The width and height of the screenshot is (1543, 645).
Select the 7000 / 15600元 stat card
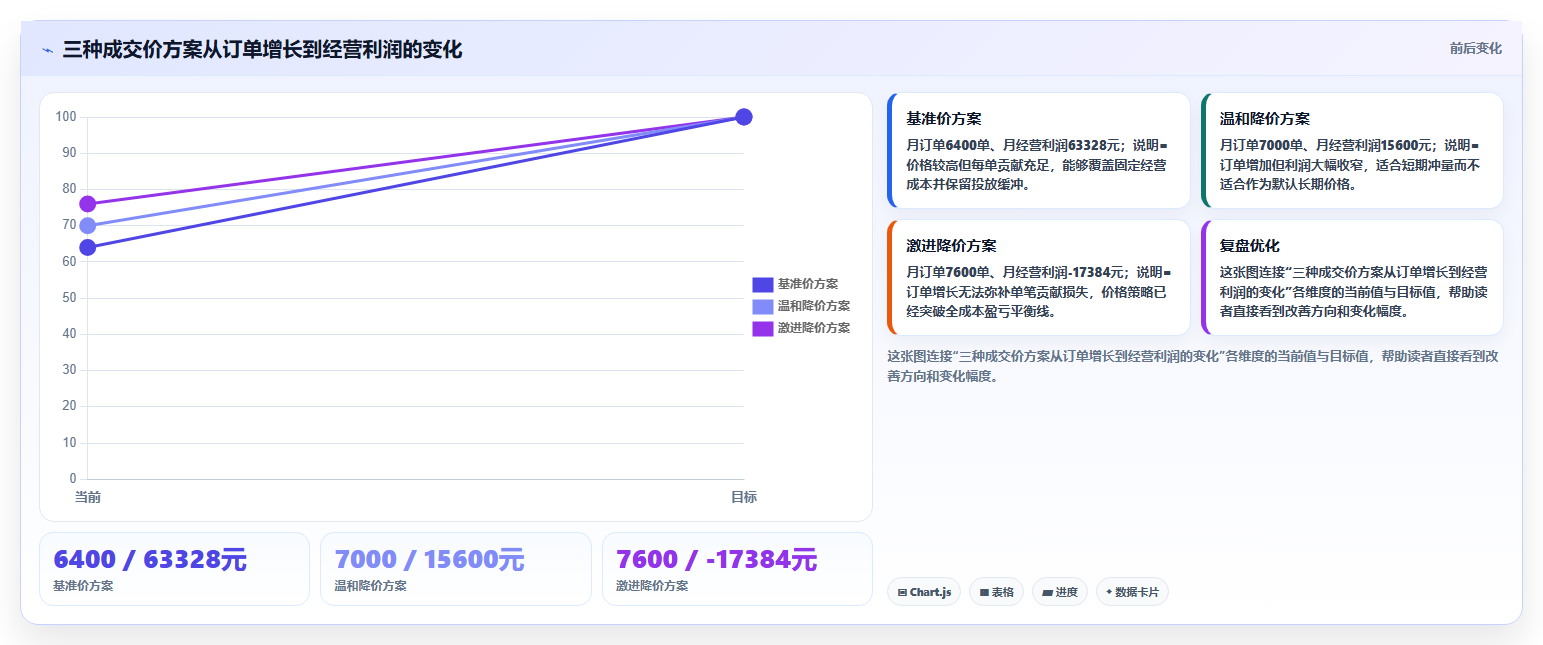pos(455,569)
